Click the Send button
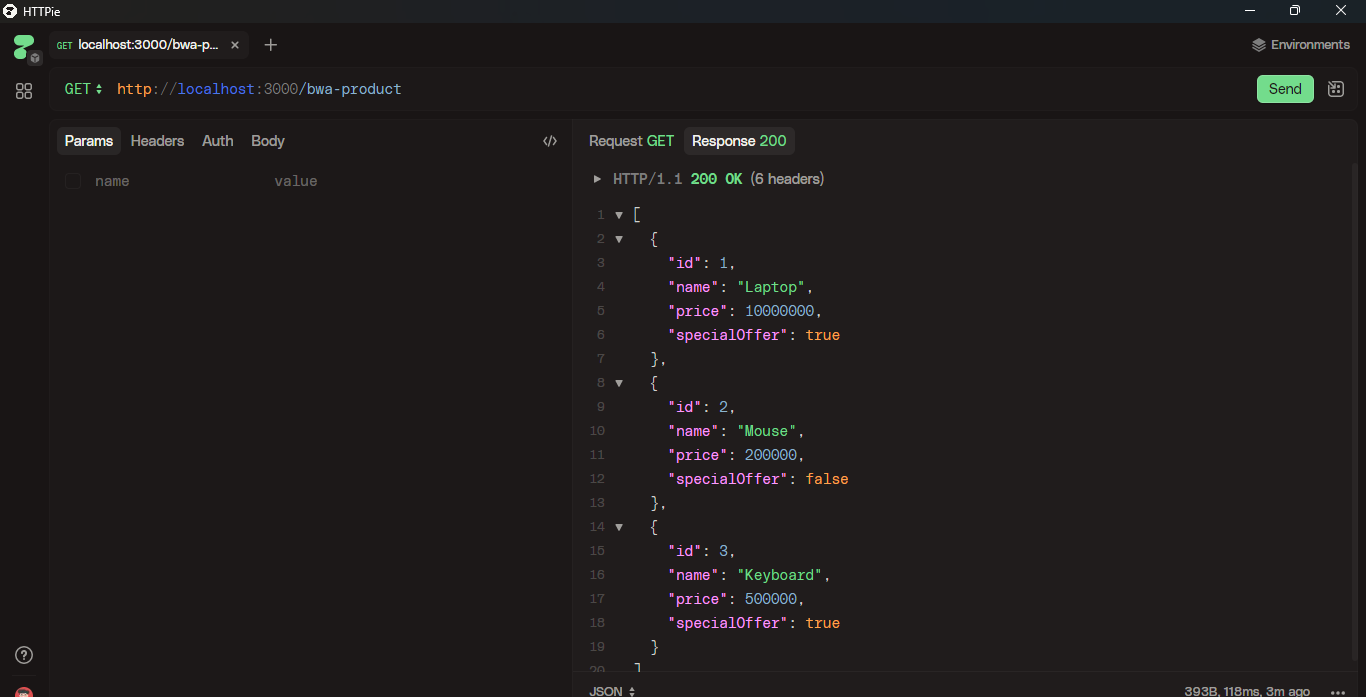 pos(1285,88)
